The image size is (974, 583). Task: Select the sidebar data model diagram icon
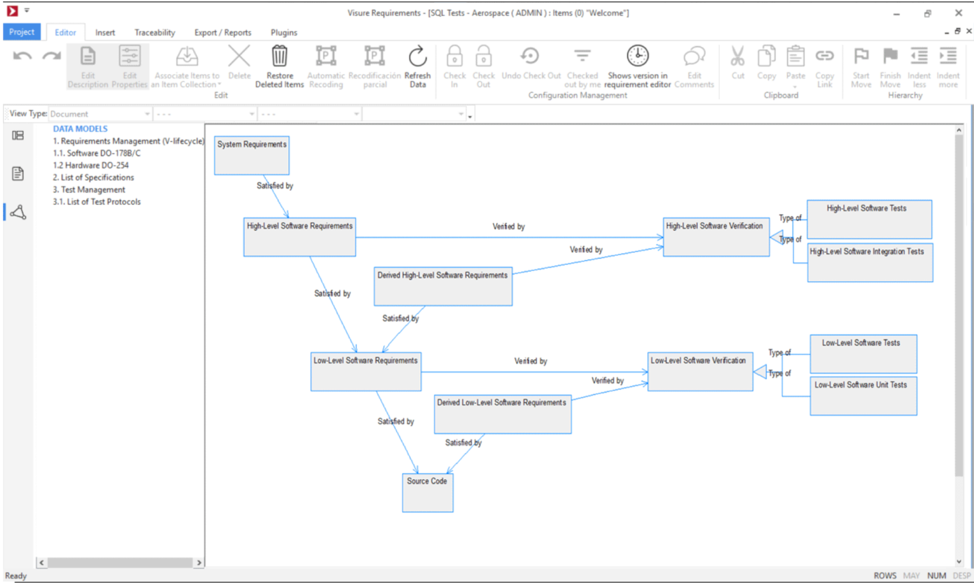(x=18, y=212)
